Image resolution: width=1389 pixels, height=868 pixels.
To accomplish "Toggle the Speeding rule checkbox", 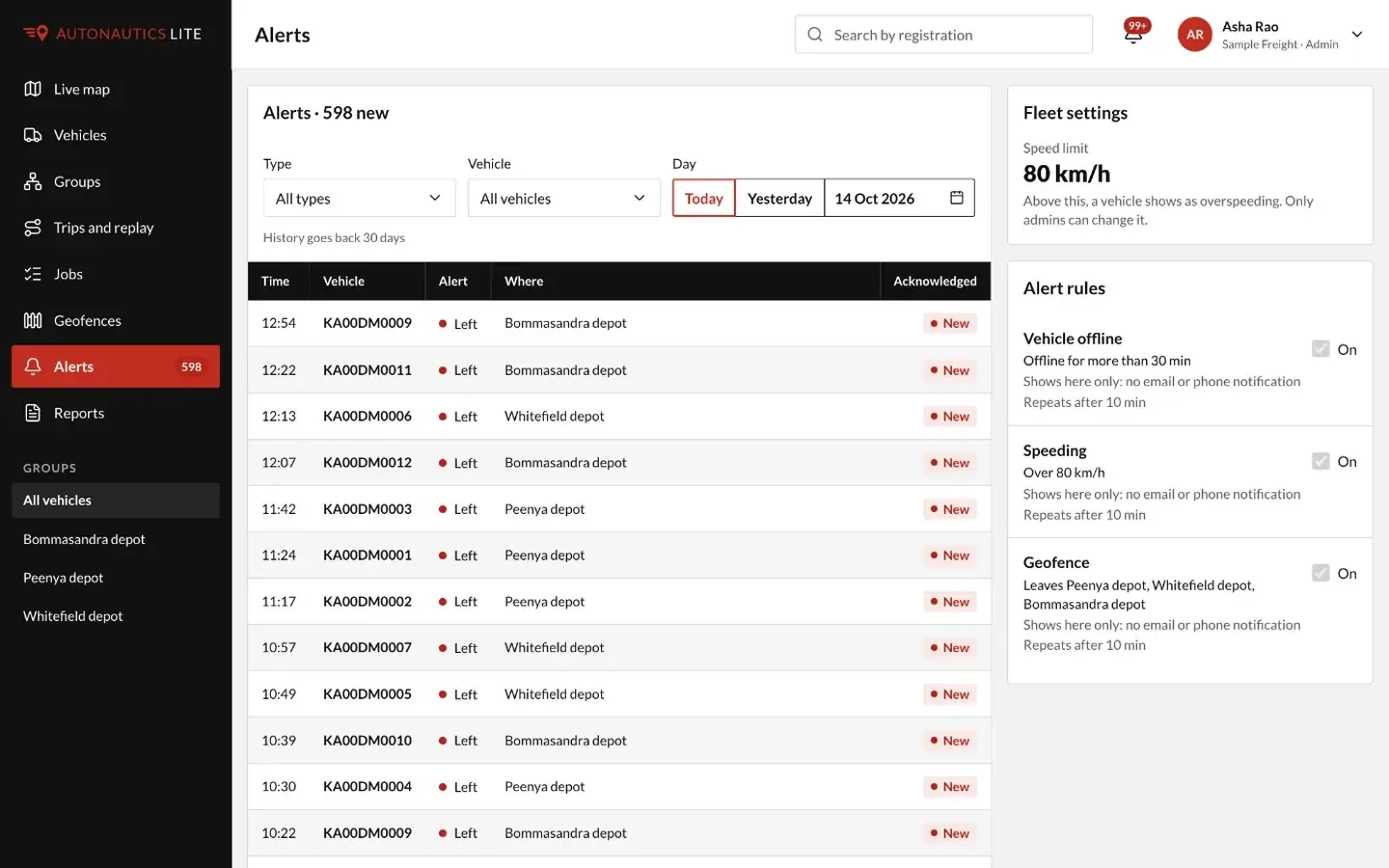I will 1321,461.
